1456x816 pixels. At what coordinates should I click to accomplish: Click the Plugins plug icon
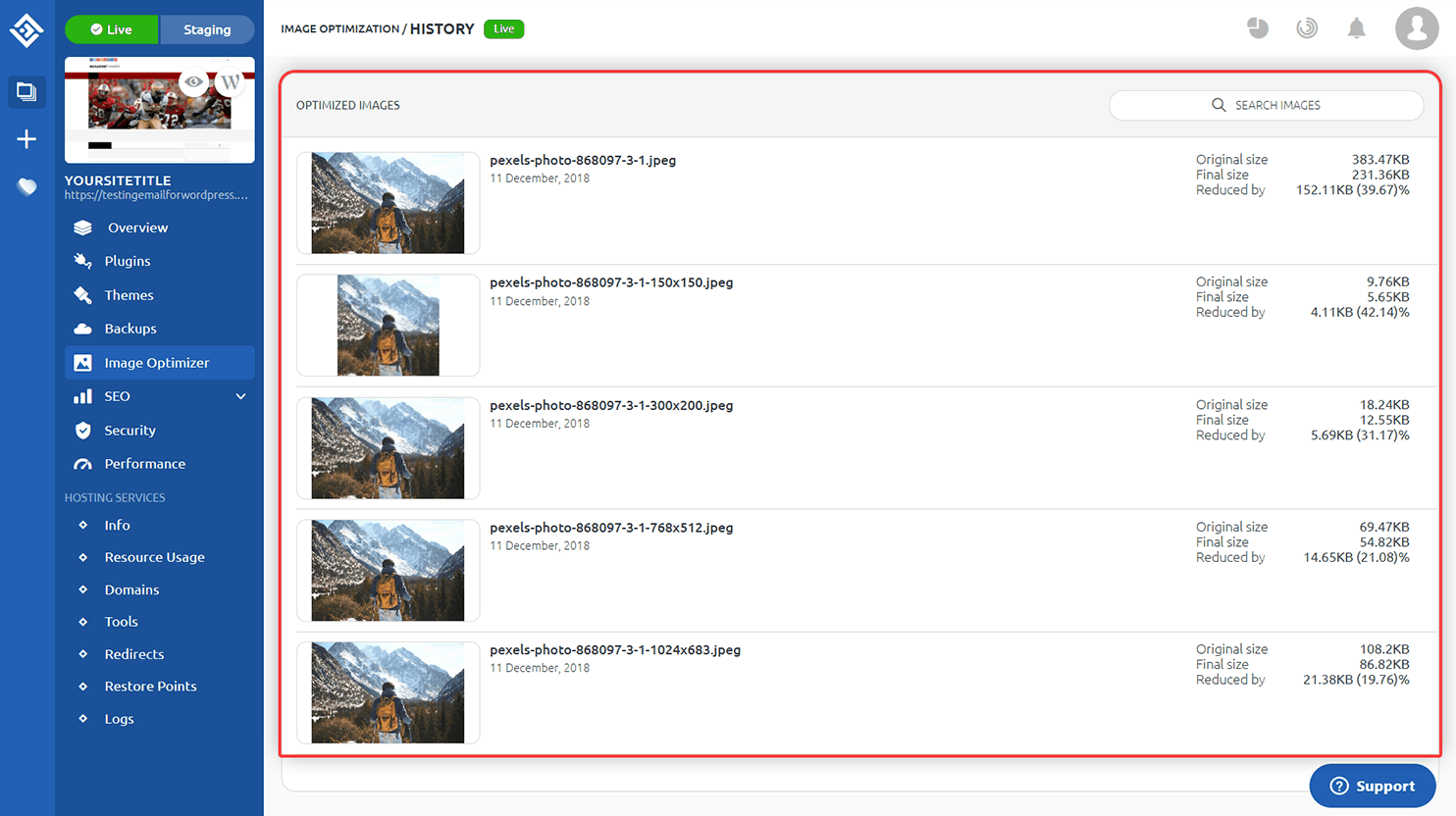tap(83, 261)
